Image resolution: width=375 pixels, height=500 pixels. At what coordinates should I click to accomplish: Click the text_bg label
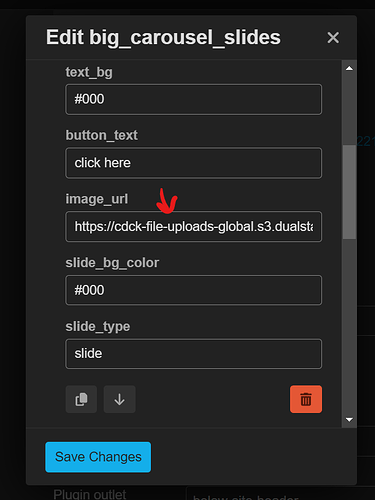(x=89, y=72)
